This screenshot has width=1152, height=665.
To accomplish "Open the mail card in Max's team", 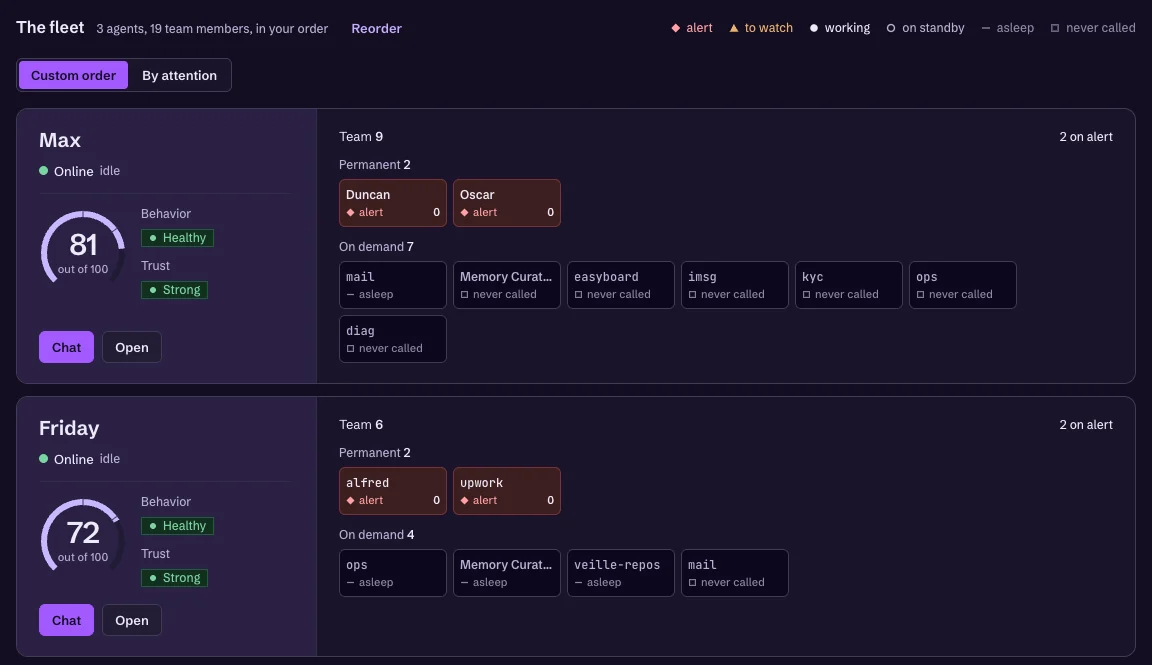I will pyautogui.click(x=393, y=285).
